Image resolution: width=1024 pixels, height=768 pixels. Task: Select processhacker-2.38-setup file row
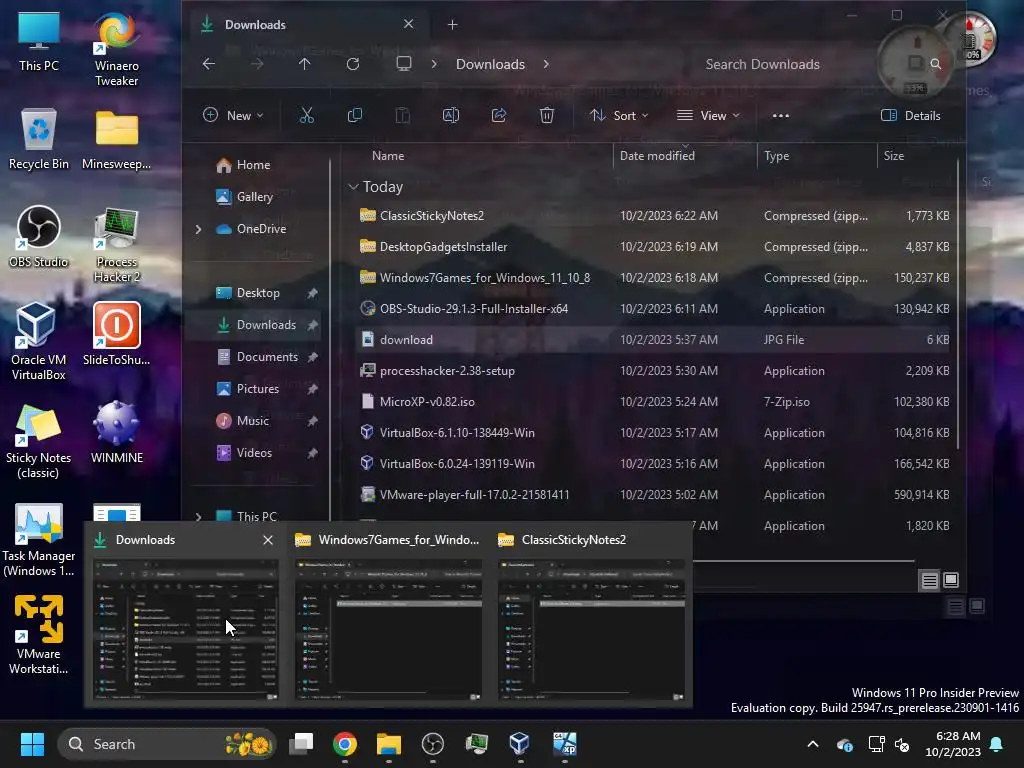tap(654, 371)
